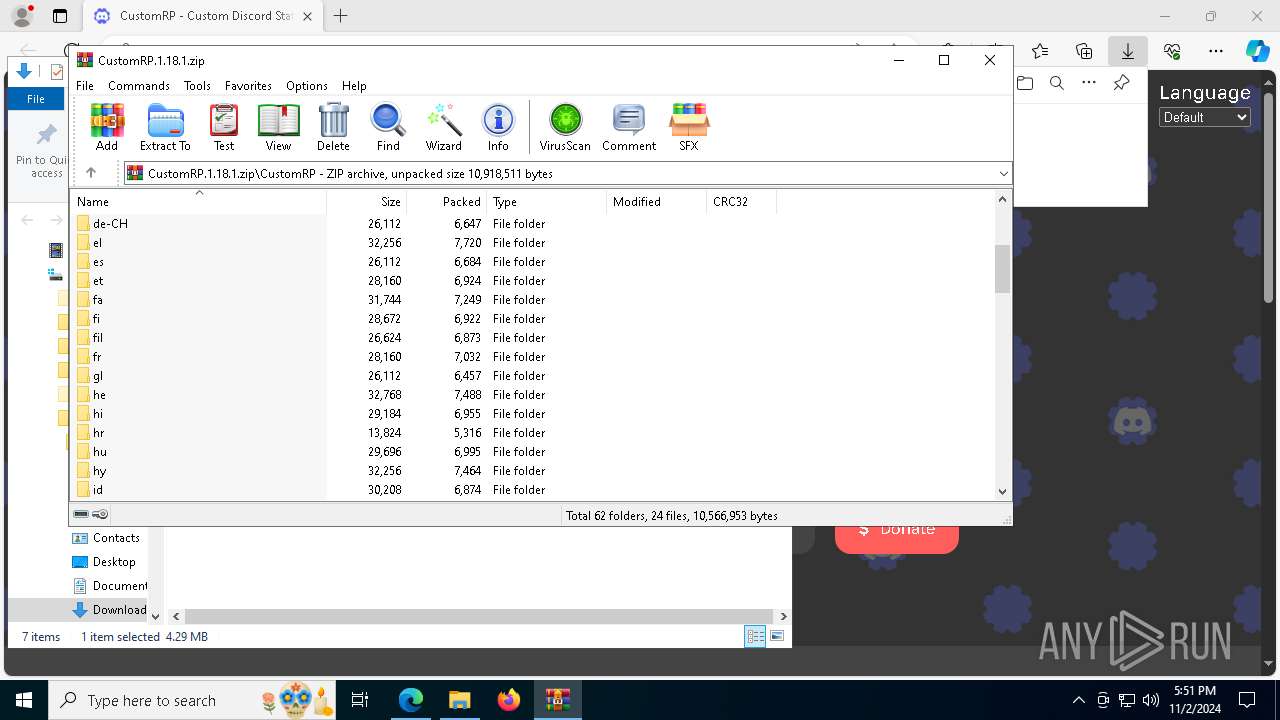The width and height of the screenshot is (1280, 720).
Task: Select the Desktop item in navigation pane
Action: 114,562
